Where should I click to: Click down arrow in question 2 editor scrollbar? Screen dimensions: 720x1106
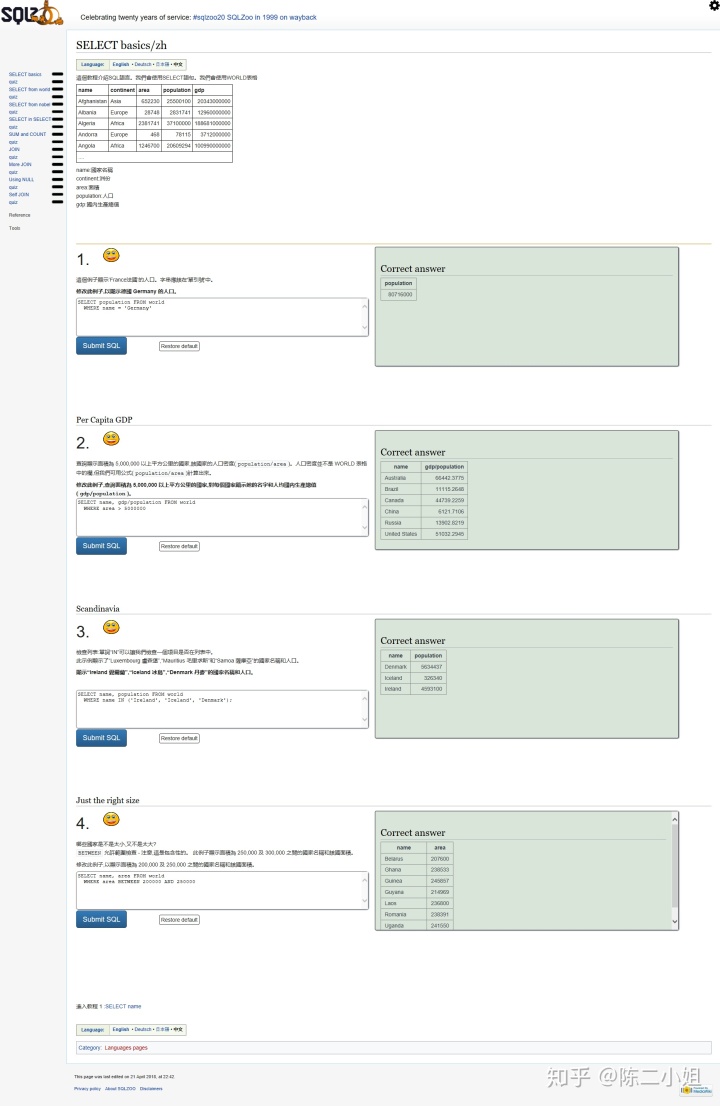(365, 528)
